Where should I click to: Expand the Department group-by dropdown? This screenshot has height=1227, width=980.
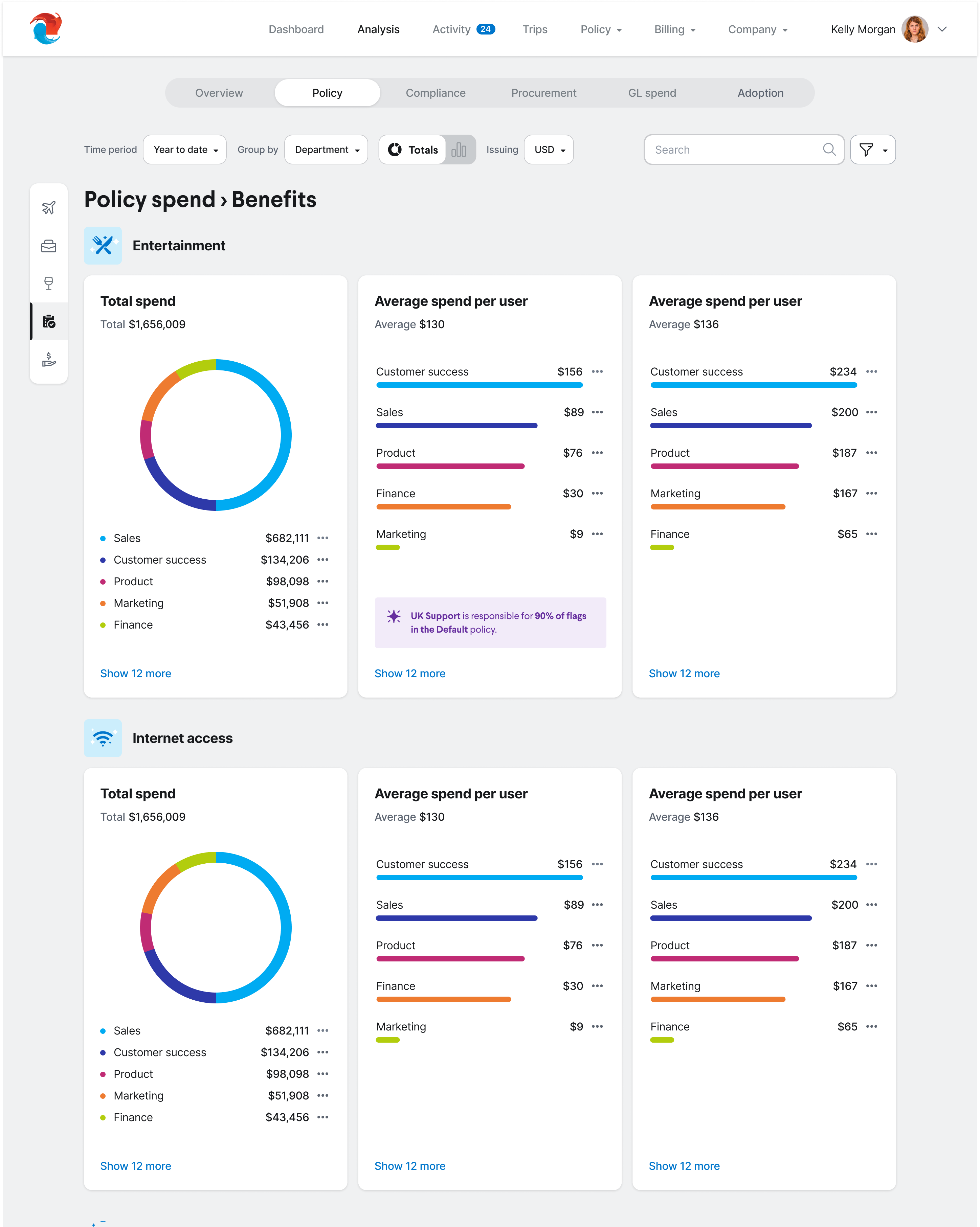pos(326,150)
